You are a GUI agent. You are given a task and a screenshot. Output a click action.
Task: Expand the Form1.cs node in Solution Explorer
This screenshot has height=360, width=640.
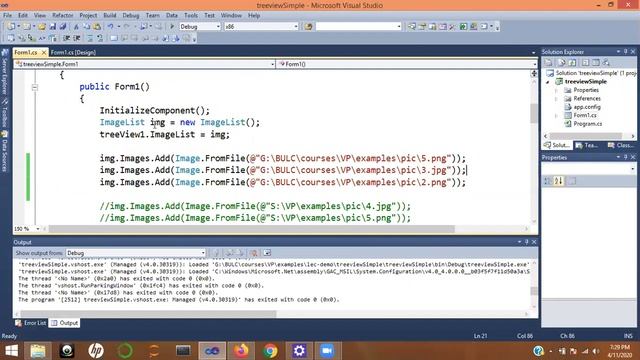[x=556, y=116]
